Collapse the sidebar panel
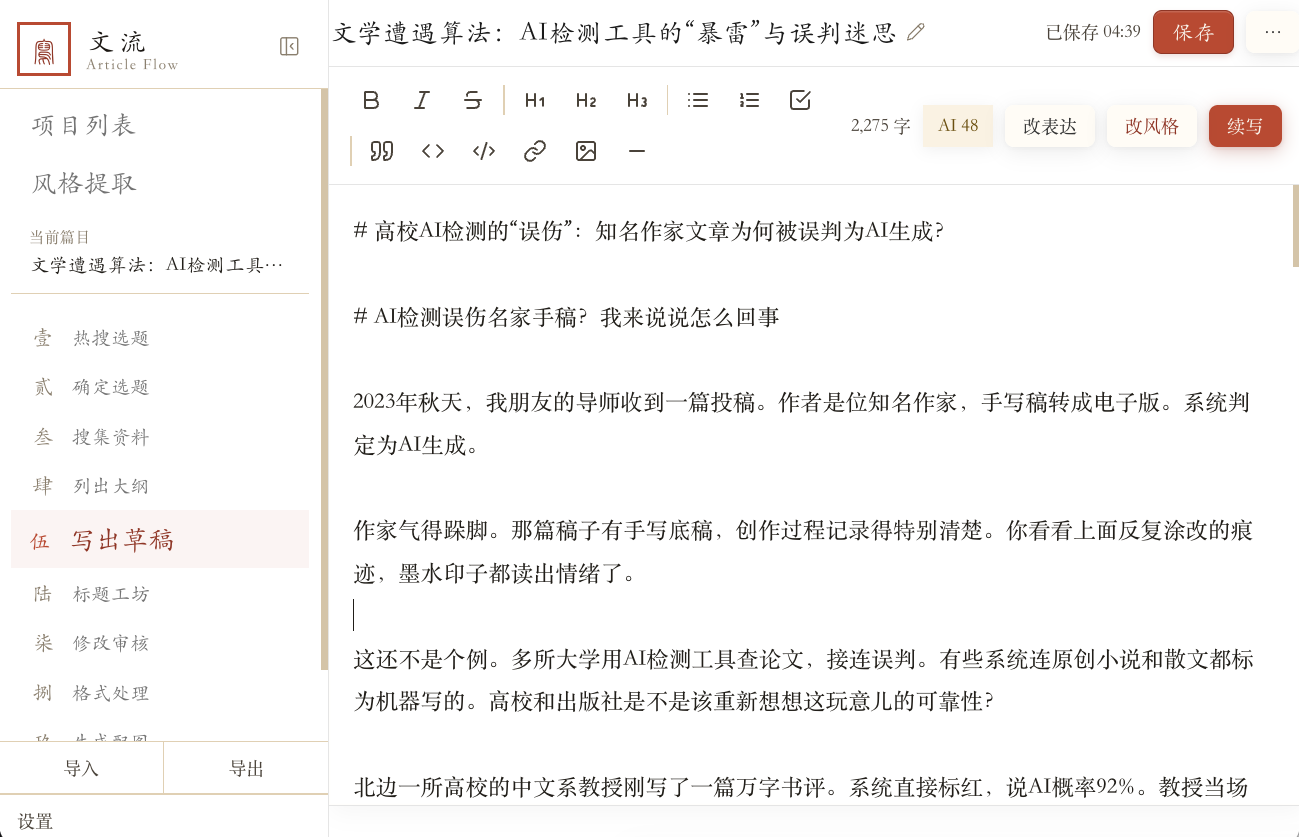The image size is (1299, 837). (289, 46)
